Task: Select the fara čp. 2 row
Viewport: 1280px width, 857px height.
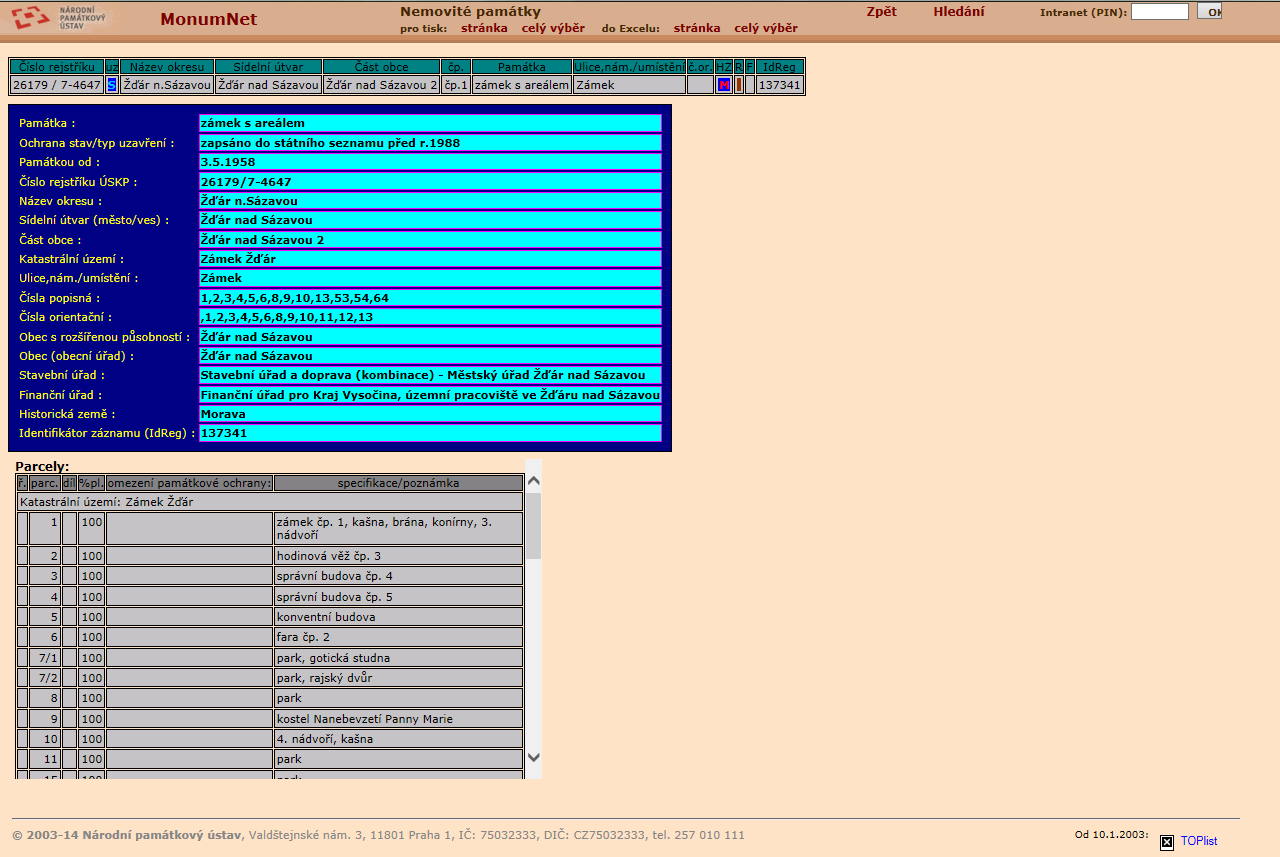Action: click(270, 637)
